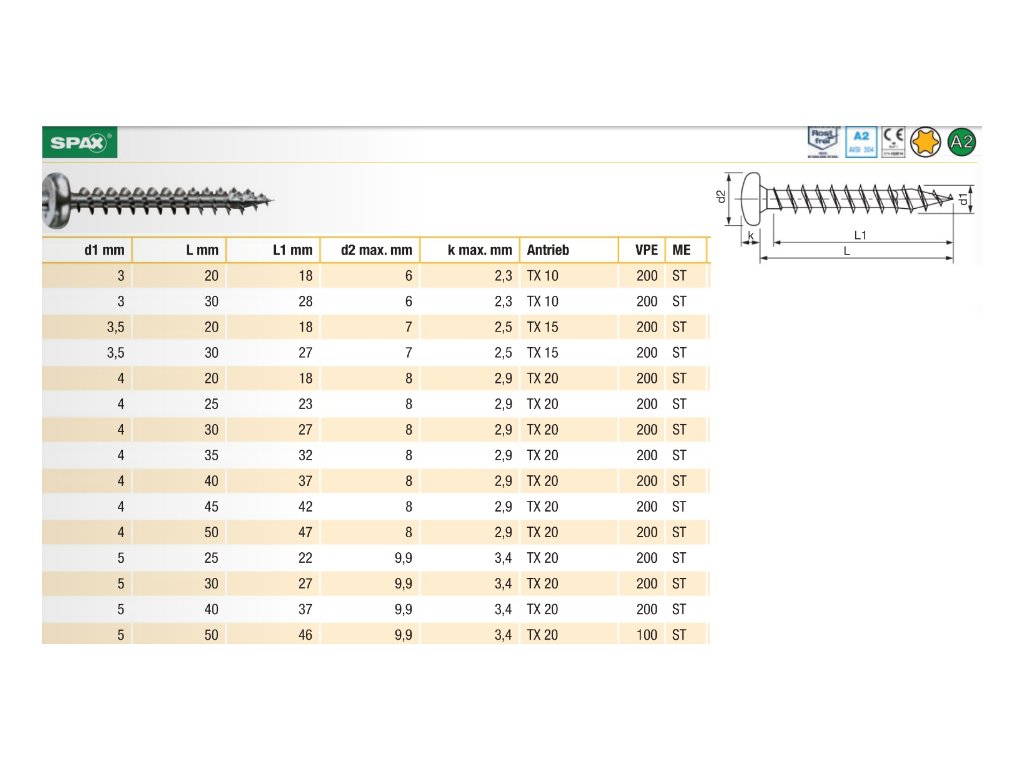The width and height of the screenshot is (1024, 768).
Task: Click the orange Torx star drive icon
Action: [x=925, y=142]
